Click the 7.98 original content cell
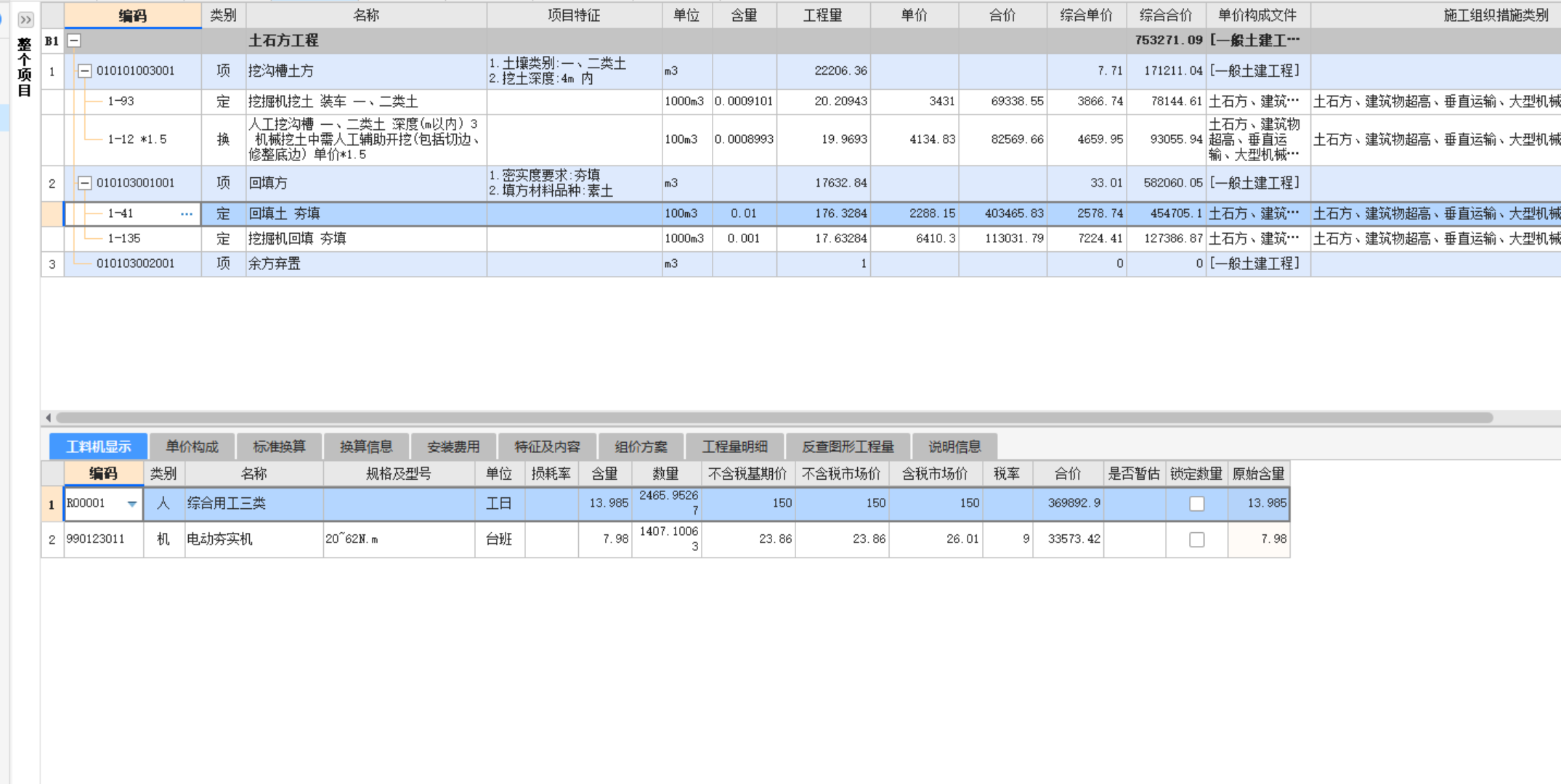This screenshot has width=1561, height=784. coord(1258,539)
